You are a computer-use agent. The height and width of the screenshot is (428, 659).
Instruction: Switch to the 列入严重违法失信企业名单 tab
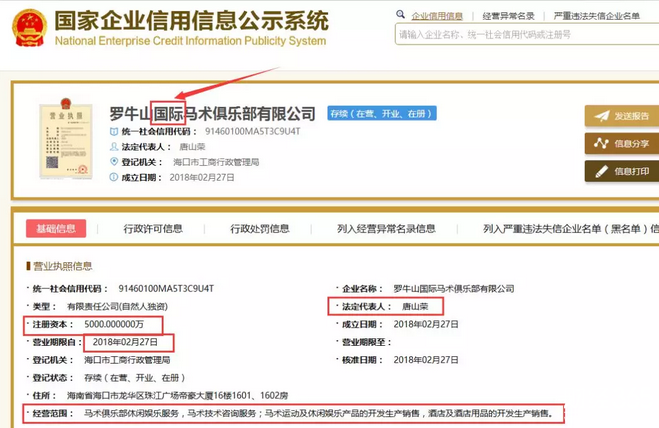click(571, 229)
